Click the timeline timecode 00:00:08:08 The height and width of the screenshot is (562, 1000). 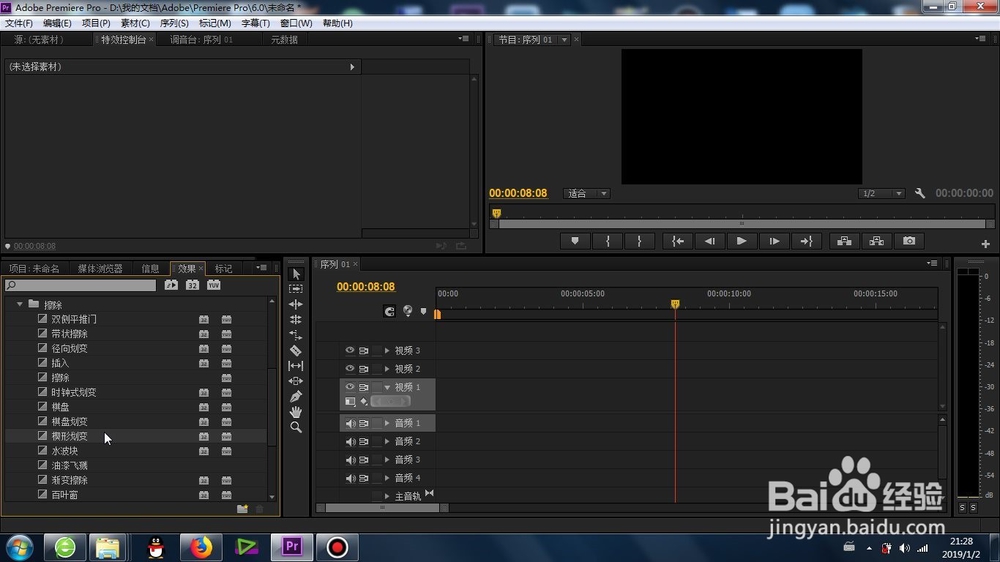[365, 287]
